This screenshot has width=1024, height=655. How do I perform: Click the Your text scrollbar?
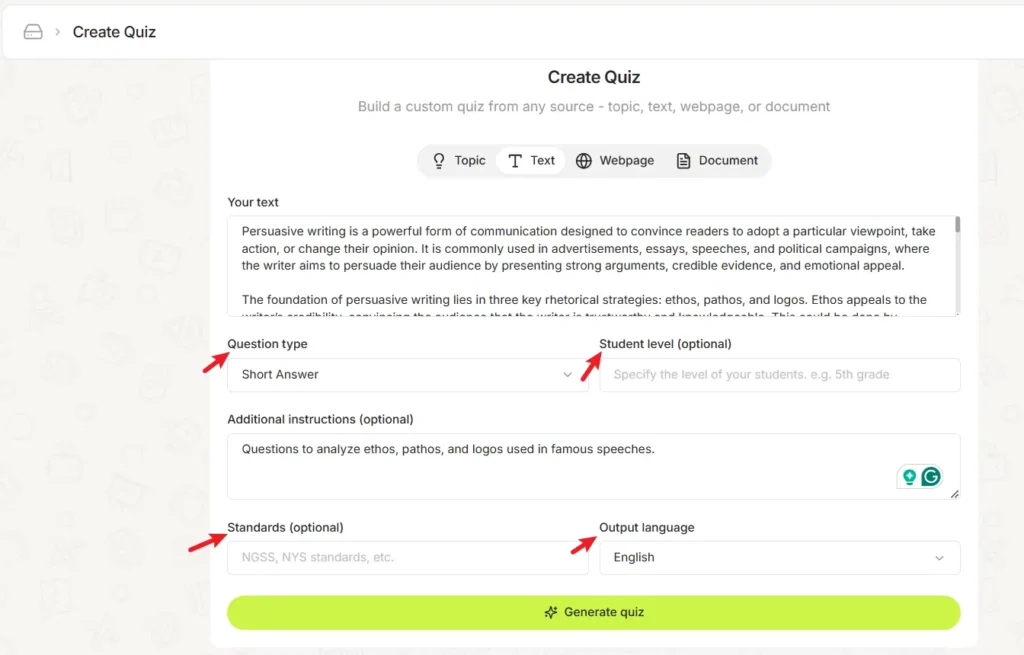[x=957, y=225]
